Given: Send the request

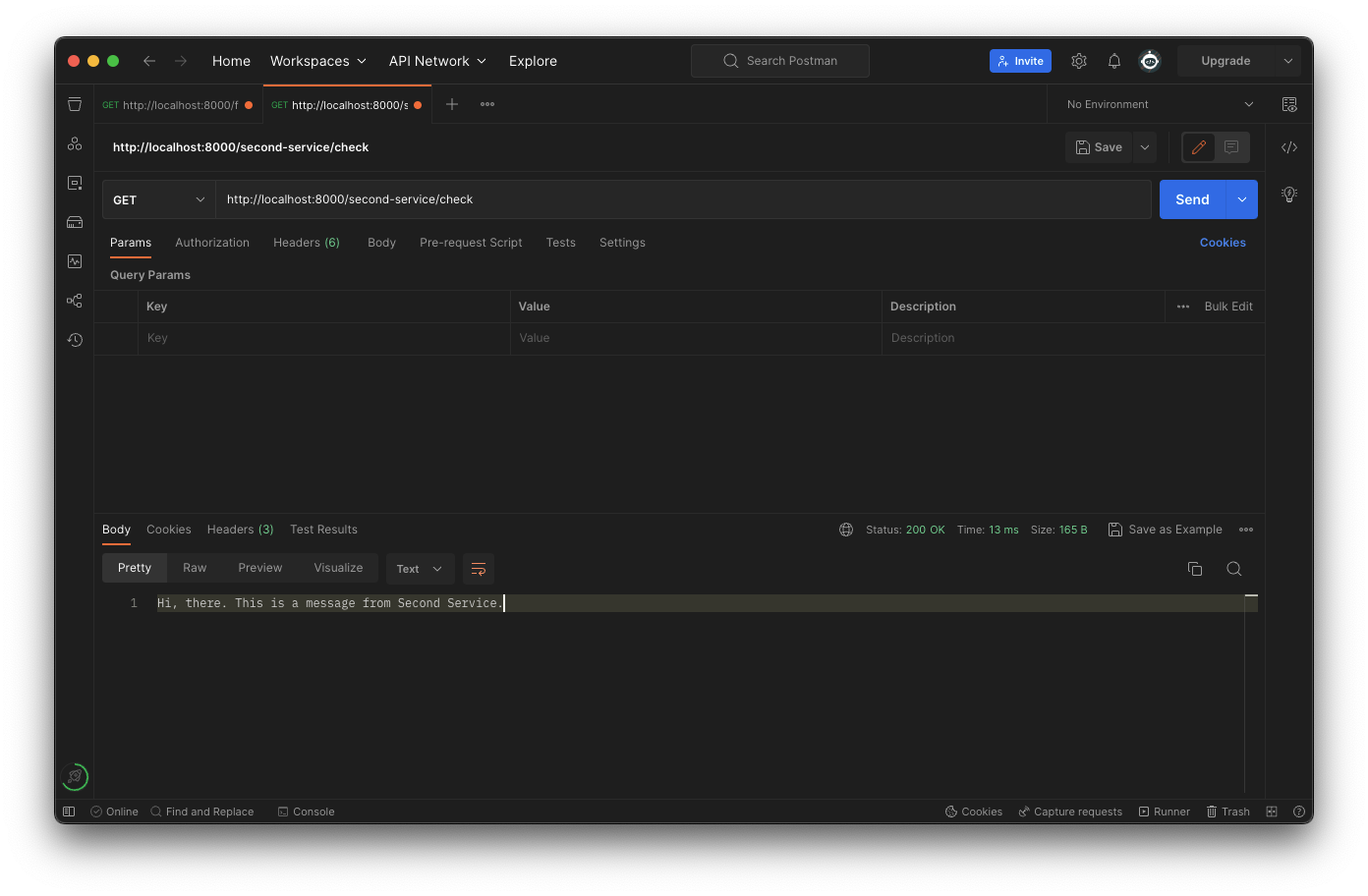Looking at the screenshot, I should click(1192, 199).
